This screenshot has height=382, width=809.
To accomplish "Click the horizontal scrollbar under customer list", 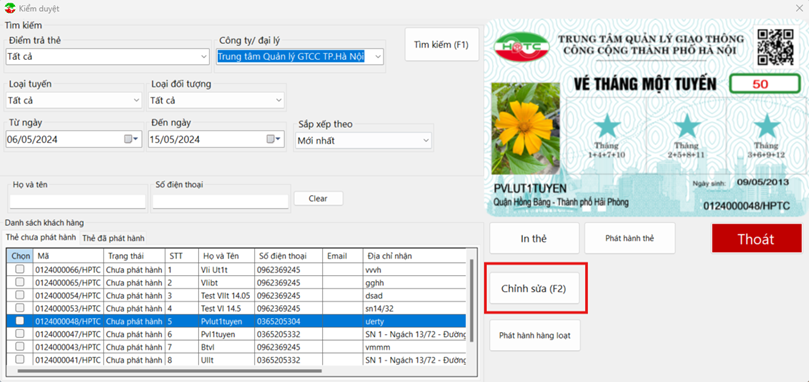I will [170, 371].
